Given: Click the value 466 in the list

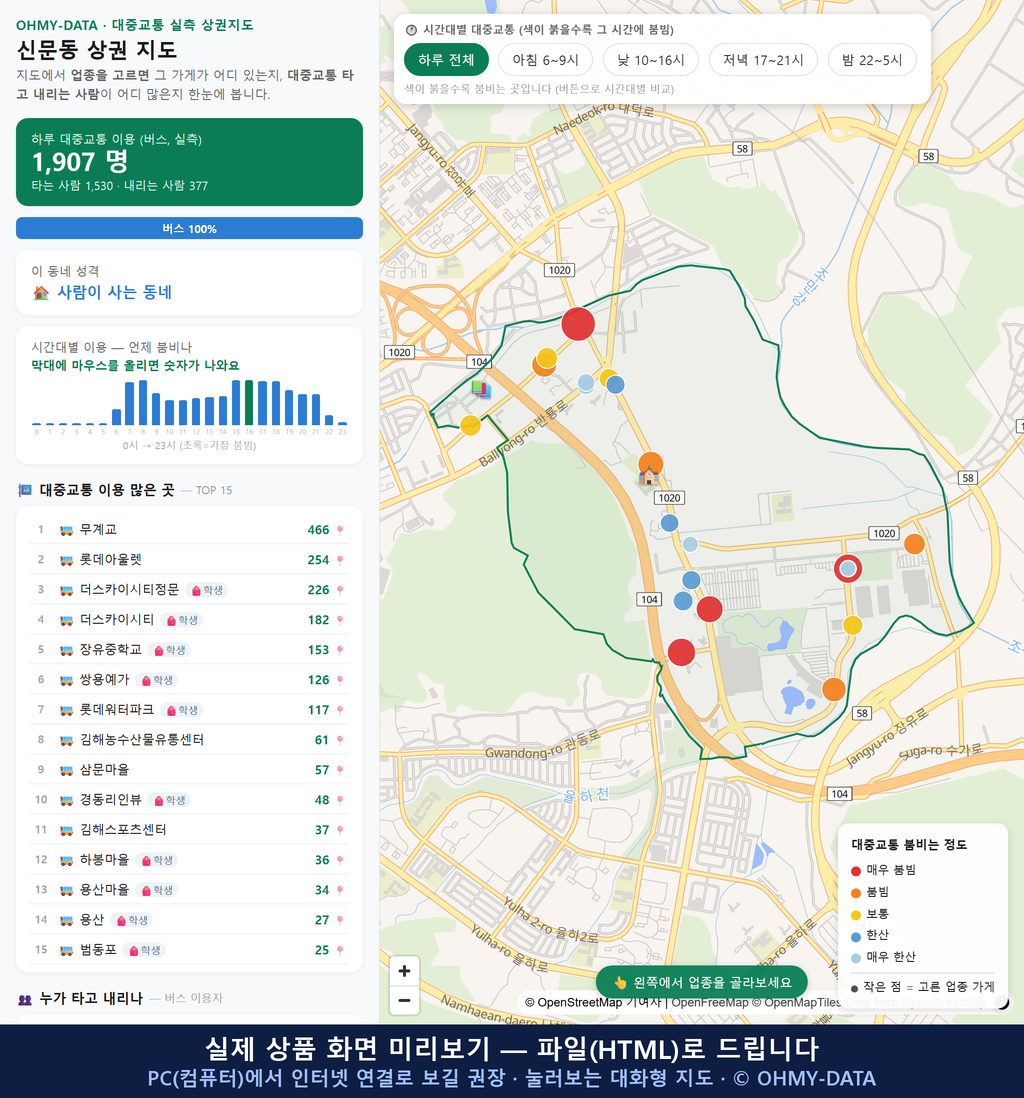Looking at the screenshot, I should 318,530.
